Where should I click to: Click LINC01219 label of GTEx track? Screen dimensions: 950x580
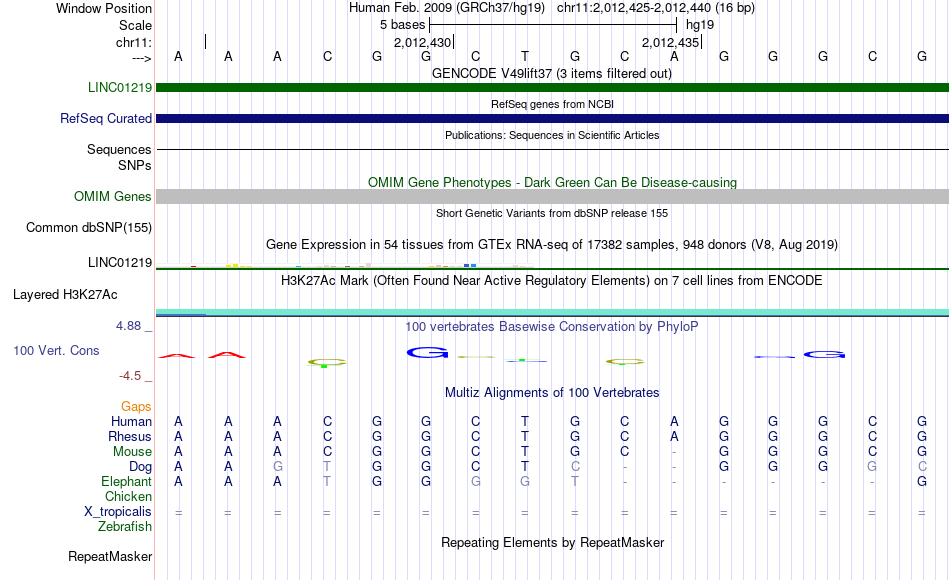coord(120,262)
